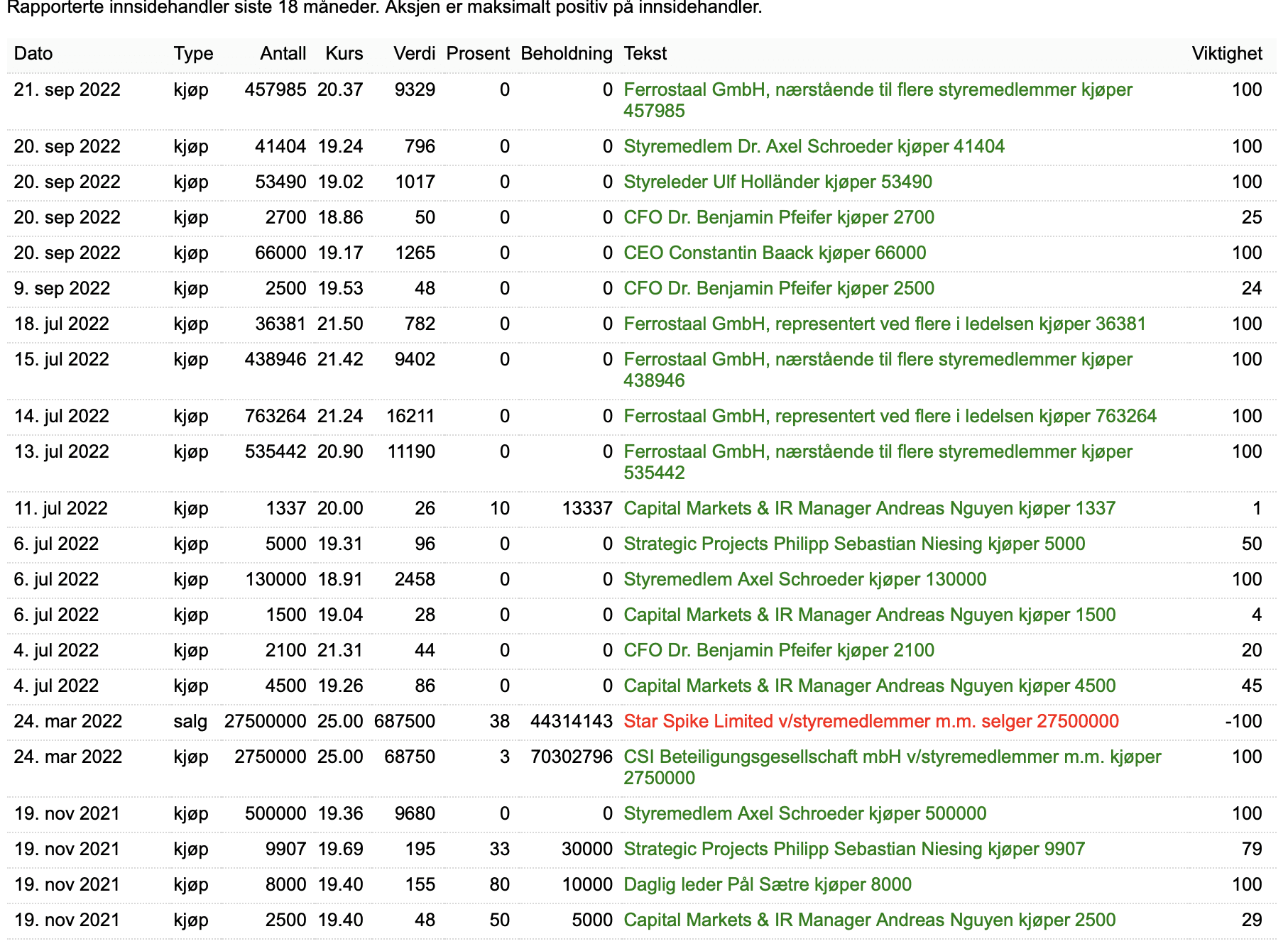Viewport: 1288px width, 951px height.
Task: Open Ferrostaal GmbH kjøper 438946 entry
Action: 878,370
